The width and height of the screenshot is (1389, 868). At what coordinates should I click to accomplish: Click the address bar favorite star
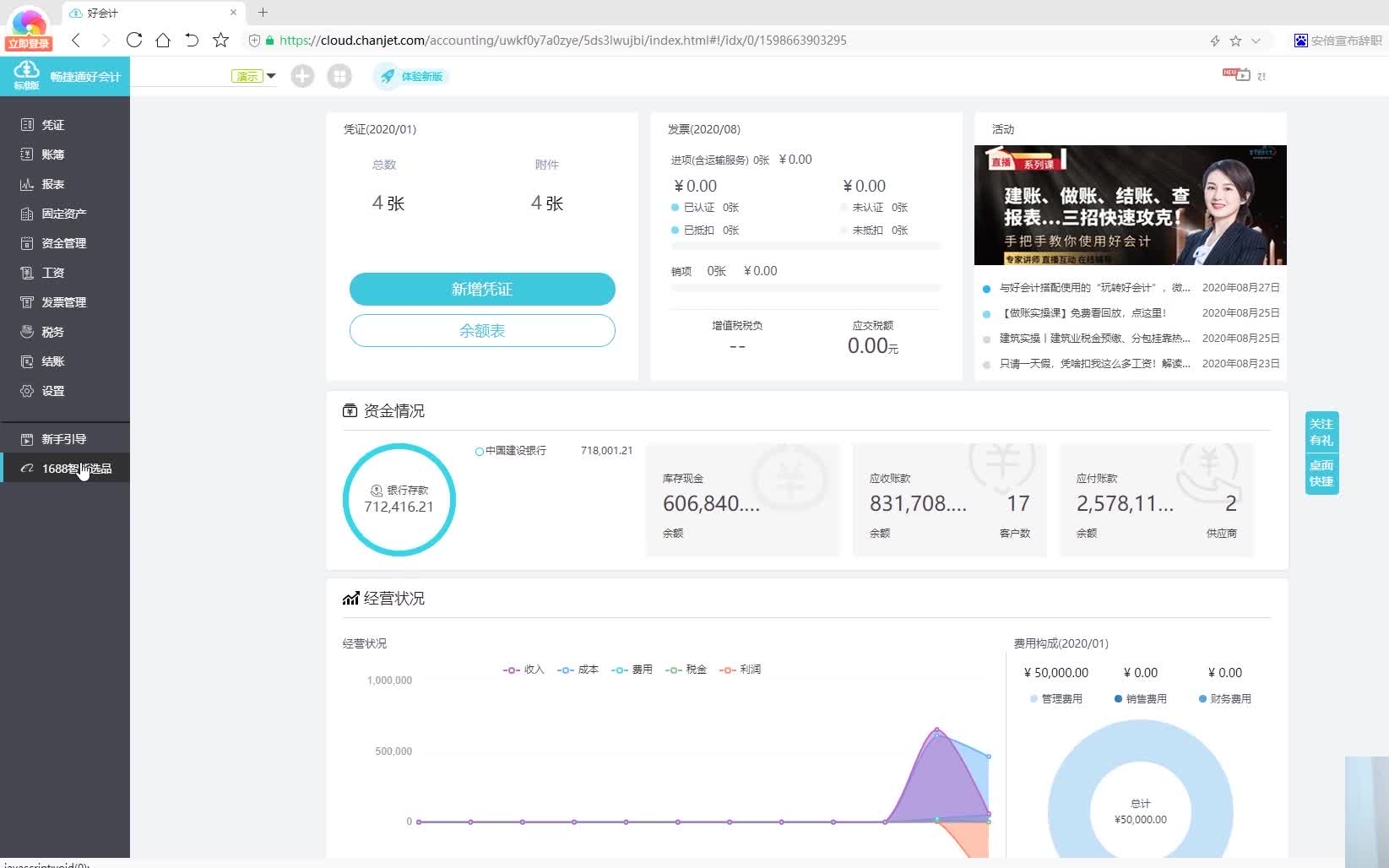point(1235,41)
